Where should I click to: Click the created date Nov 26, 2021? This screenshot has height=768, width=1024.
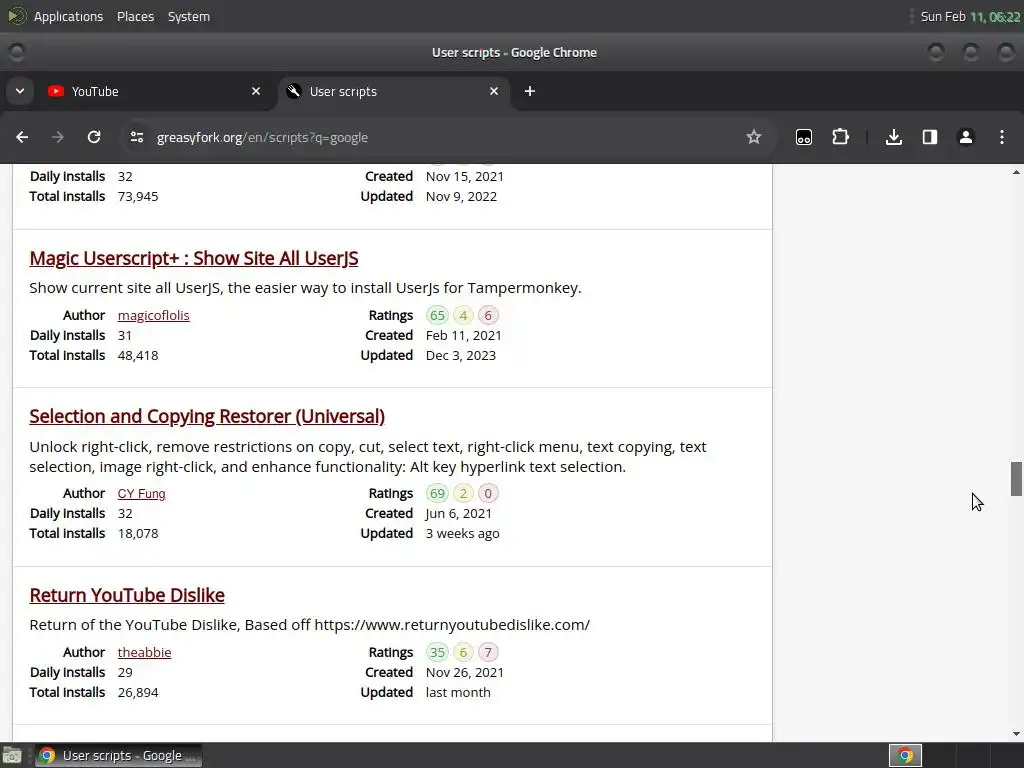coord(465,673)
